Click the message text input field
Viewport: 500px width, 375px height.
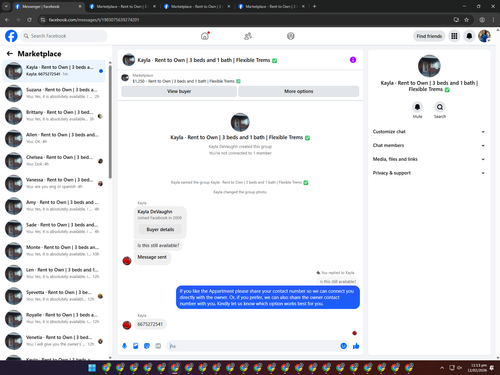[253, 346]
